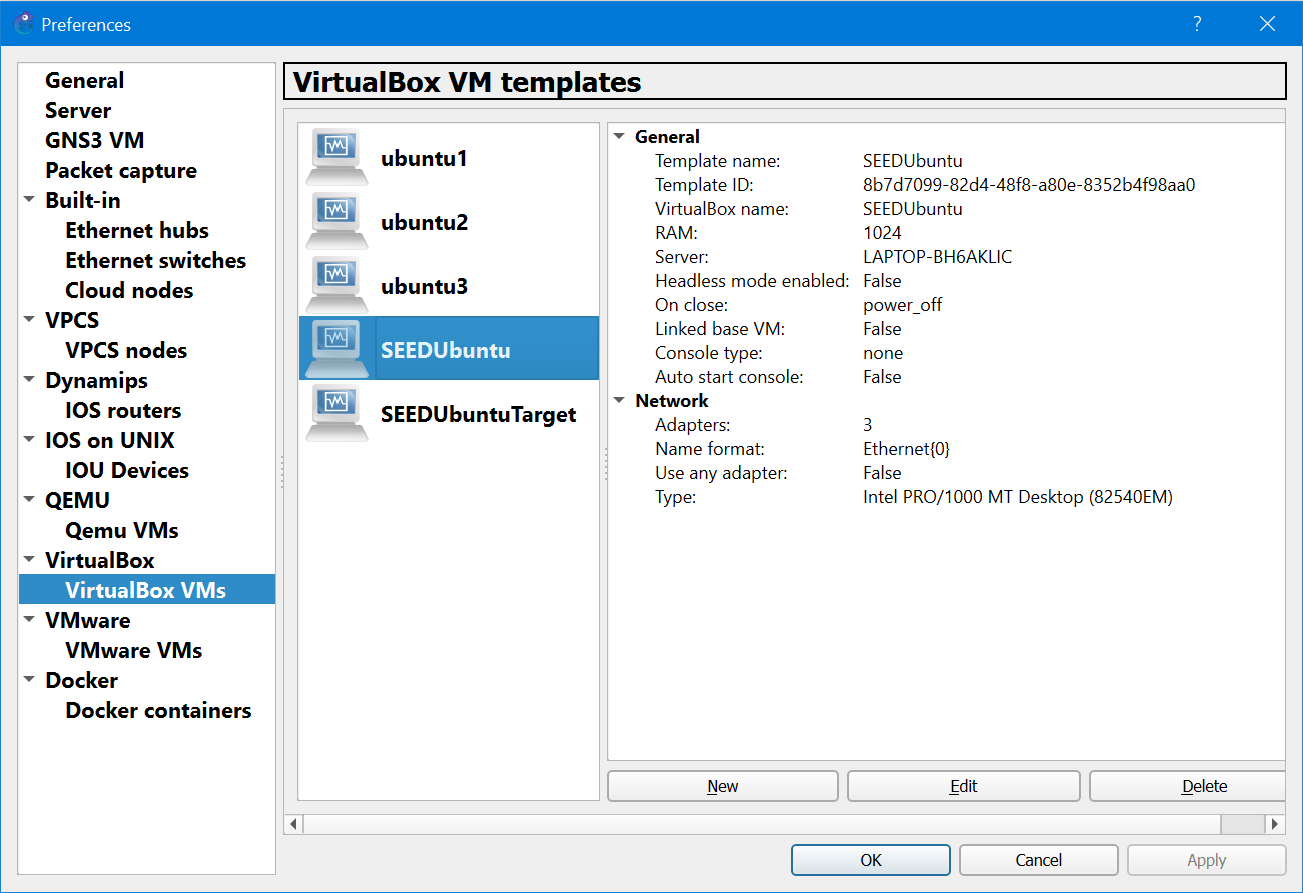Collapse the General details group arrow

[x=619, y=136]
